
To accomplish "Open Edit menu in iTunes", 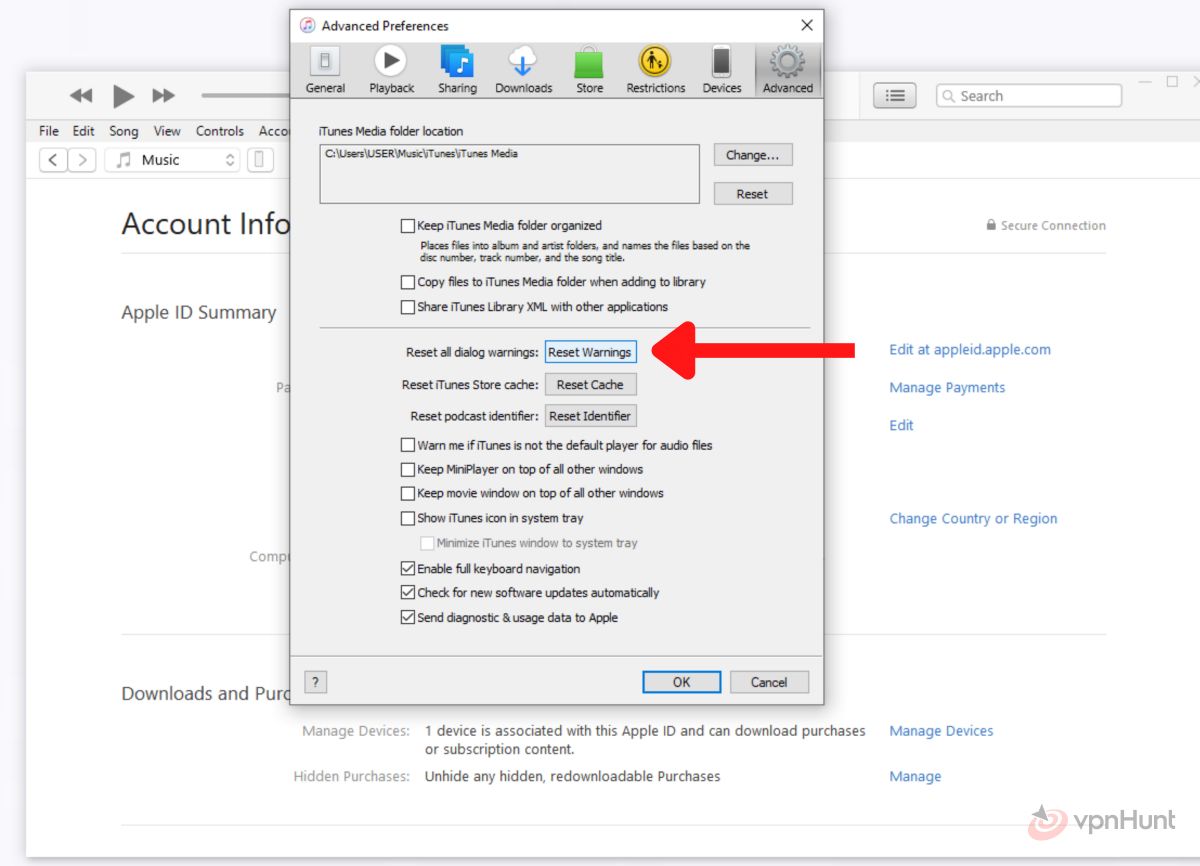I will coord(84,131).
